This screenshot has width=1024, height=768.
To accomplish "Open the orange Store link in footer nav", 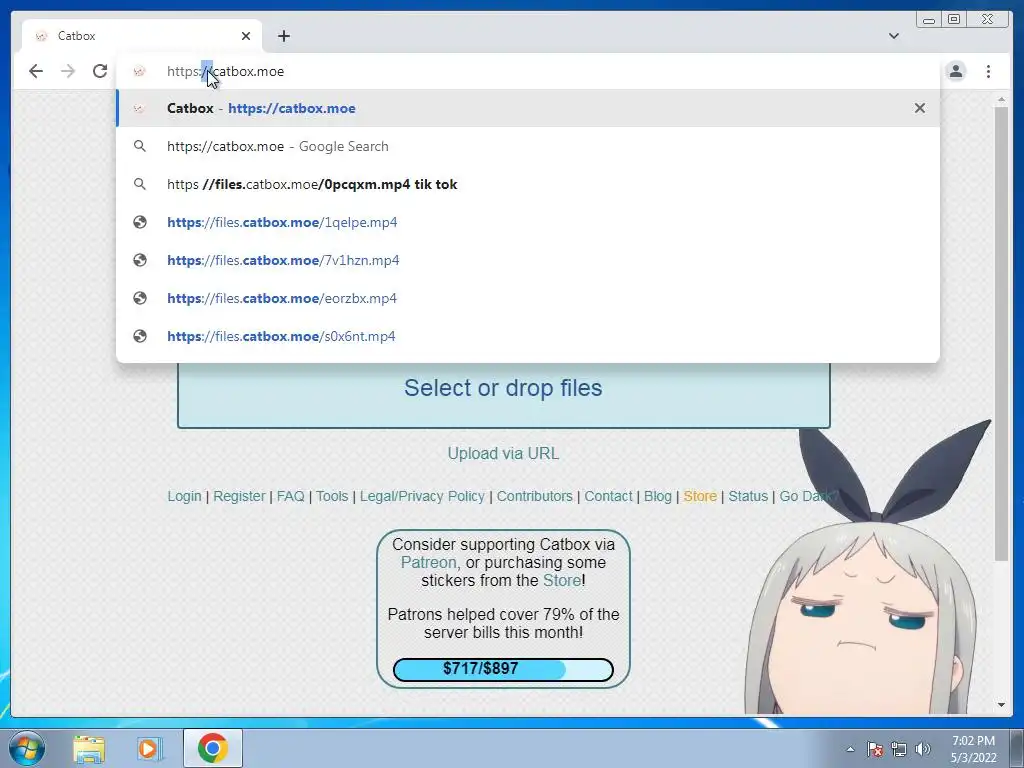I will click(x=700, y=496).
